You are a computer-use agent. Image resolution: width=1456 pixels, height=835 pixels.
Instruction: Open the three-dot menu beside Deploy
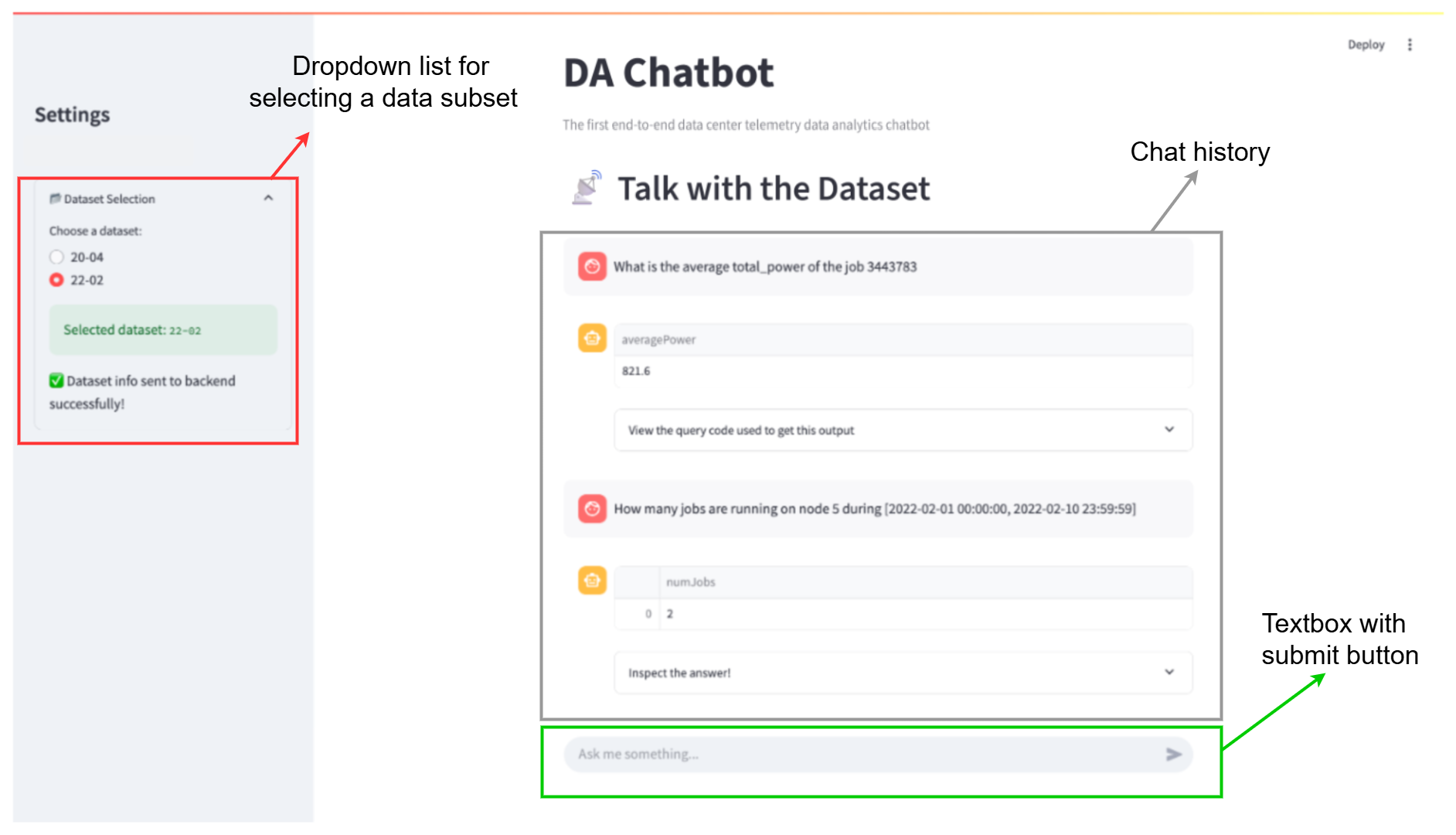tap(1410, 45)
